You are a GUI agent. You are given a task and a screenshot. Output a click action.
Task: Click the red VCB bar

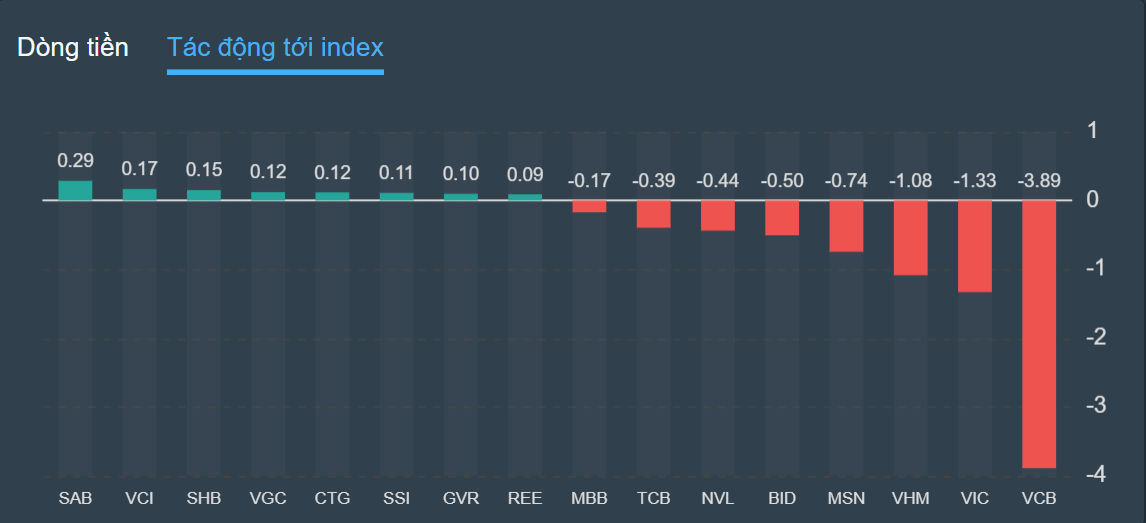coord(1039,333)
